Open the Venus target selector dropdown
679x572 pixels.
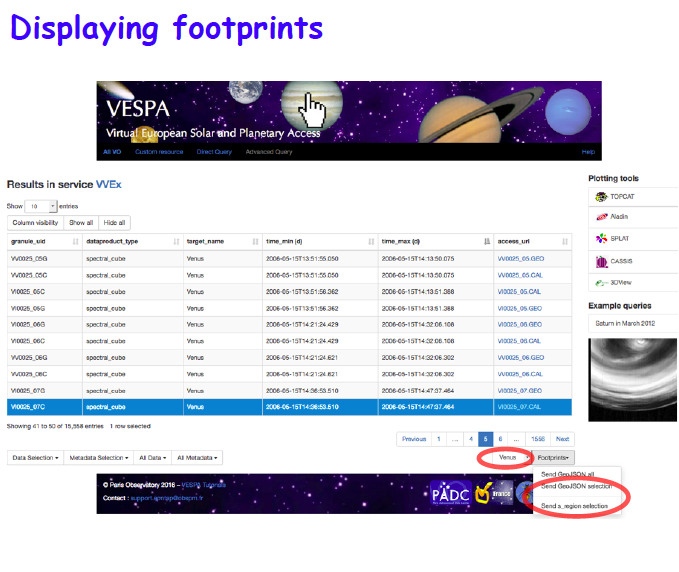(511, 457)
